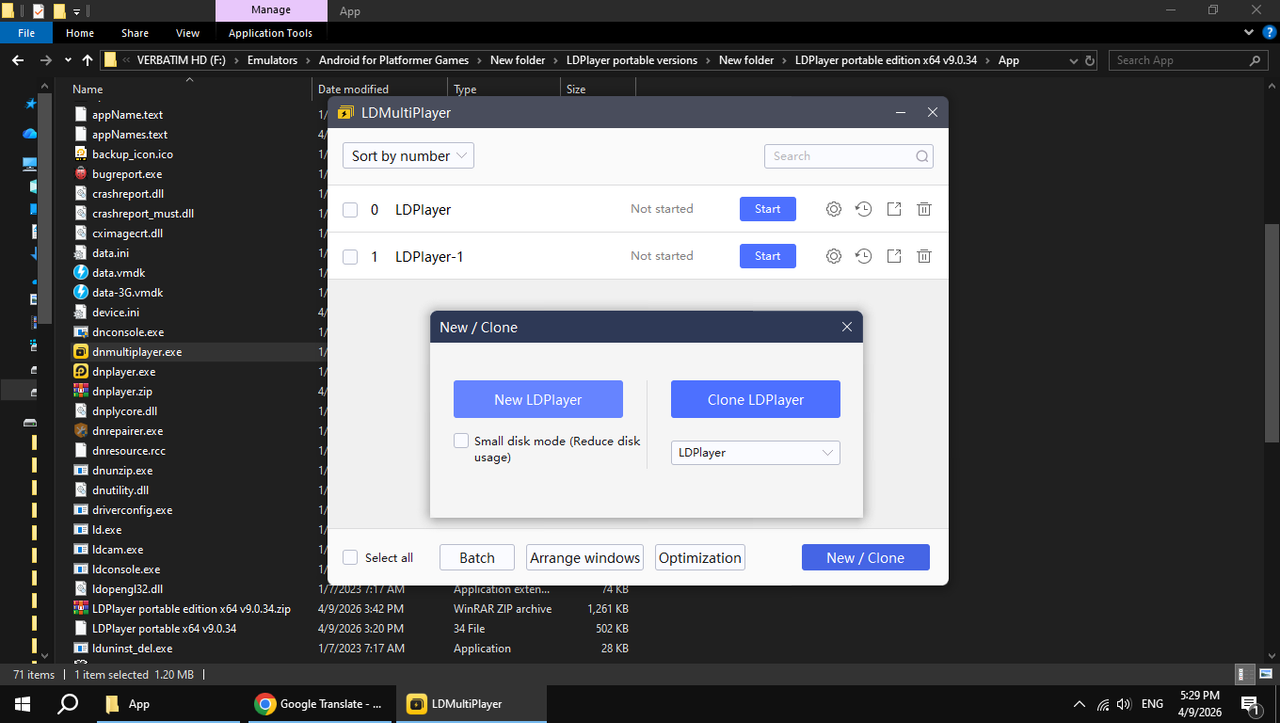Image resolution: width=1280 pixels, height=723 pixels.
Task: Click dnplayer.exe file icon in Explorer
Action: pyautogui.click(x=82, y=371)
